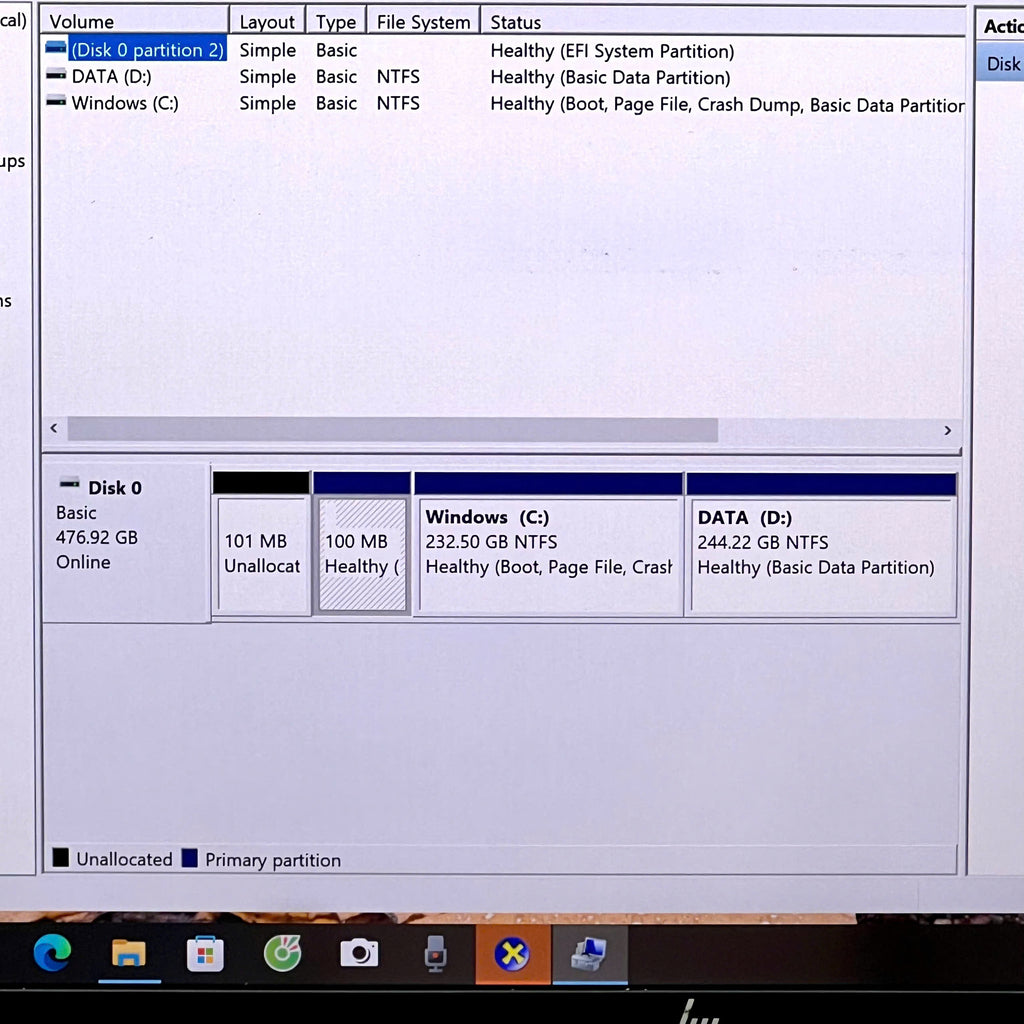Sort by the Volume column header
Screen dimensions: 1024x1024
point(135,22)
